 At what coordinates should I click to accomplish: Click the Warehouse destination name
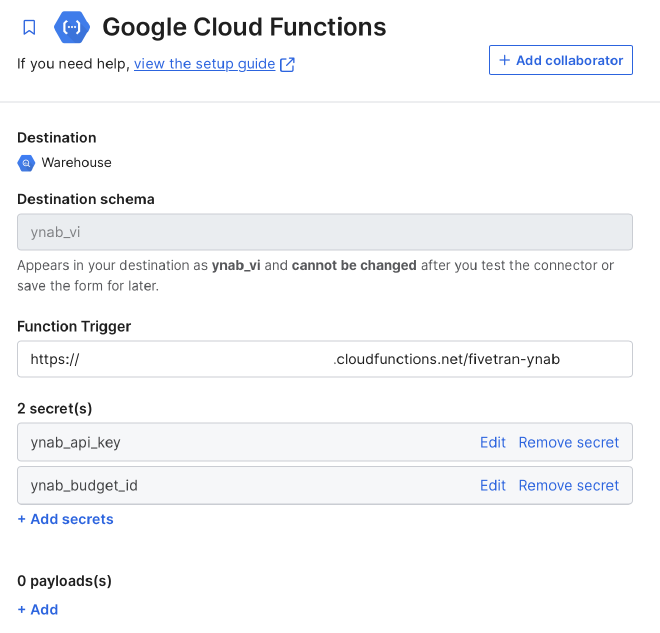click(76, 163)
